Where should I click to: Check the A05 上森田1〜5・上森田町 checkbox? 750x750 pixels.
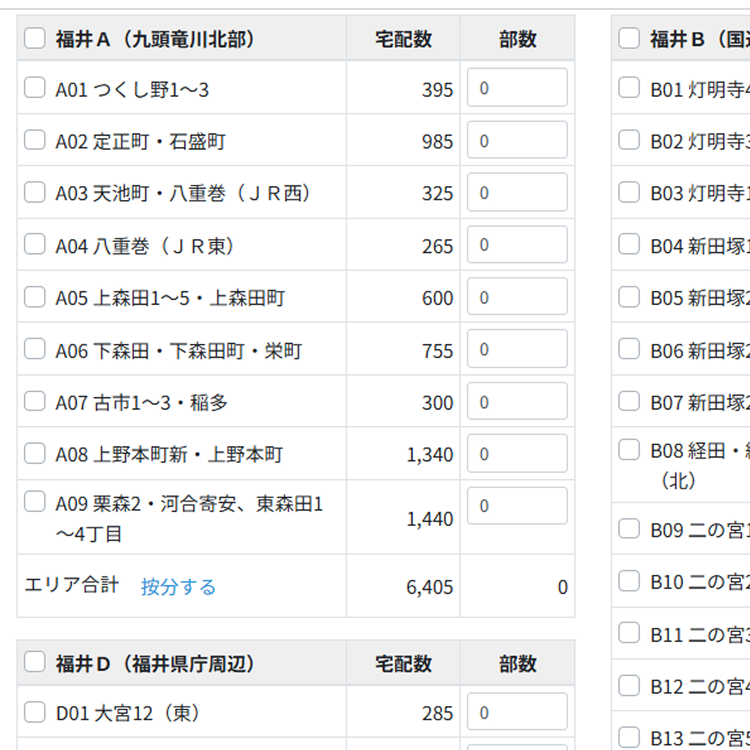coord(35,297)
